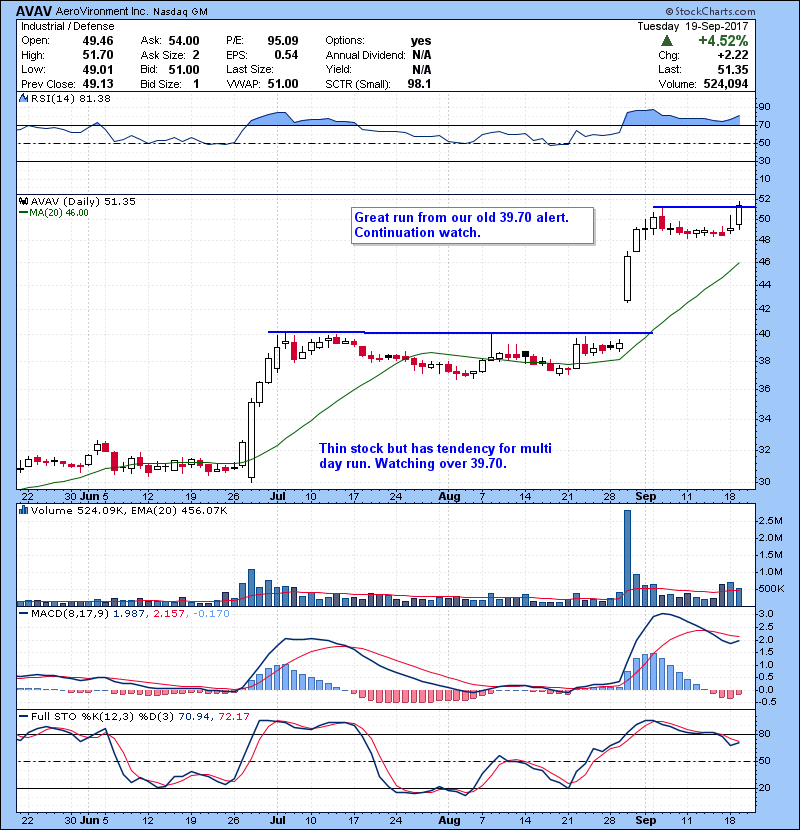Screen dimensions: 800x830
Task: Click the Volume value 524,094 in header
Action: 726,84
